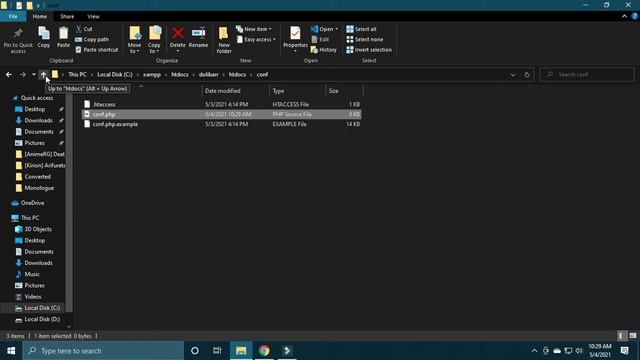Screen dimensions: 640x360
Task: Open Quick access in navigation pane
Action: point(36,98)
